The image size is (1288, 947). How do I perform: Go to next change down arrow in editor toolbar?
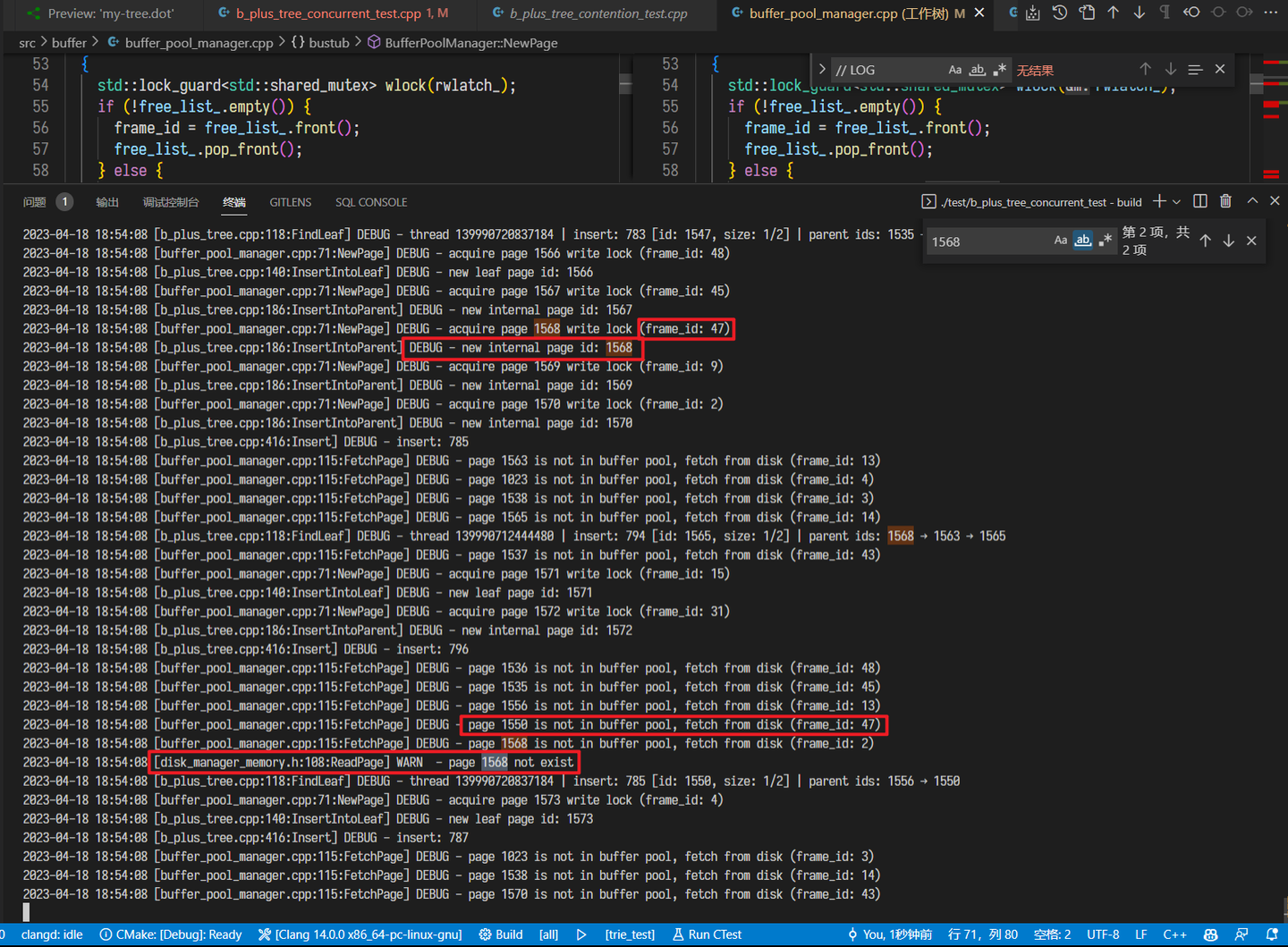tap(1139, 13)
